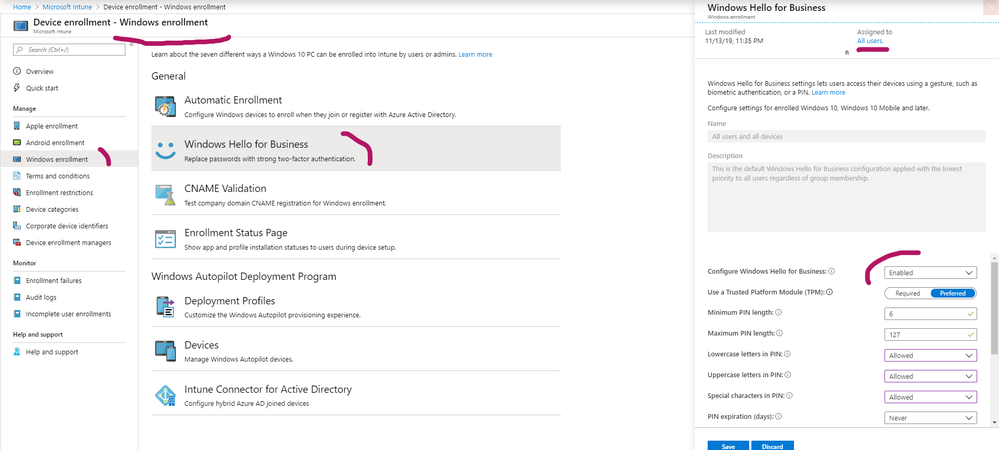
Task: Click info icon next to Maximum PIN length
Action: (x=780, y=333)
